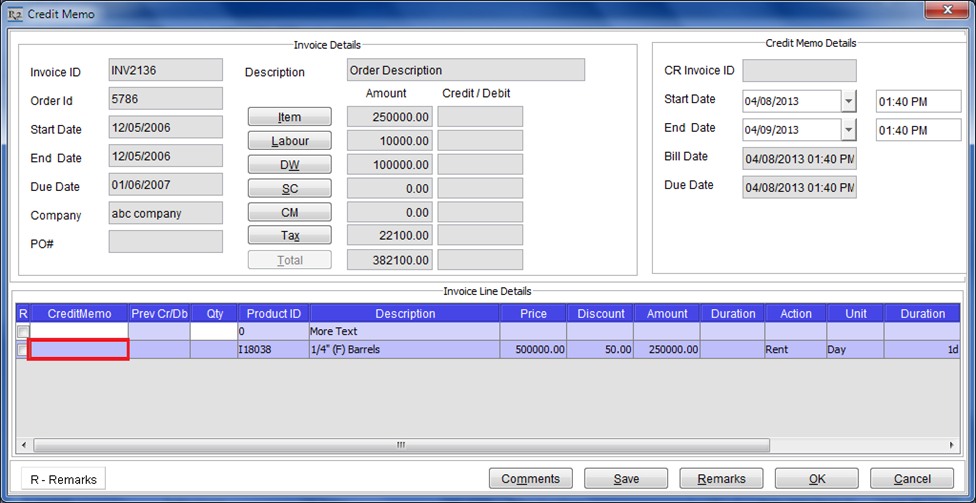Open the End Date dropdown calendar
Screen dimensions: 976x503
[x=849, y=130]
